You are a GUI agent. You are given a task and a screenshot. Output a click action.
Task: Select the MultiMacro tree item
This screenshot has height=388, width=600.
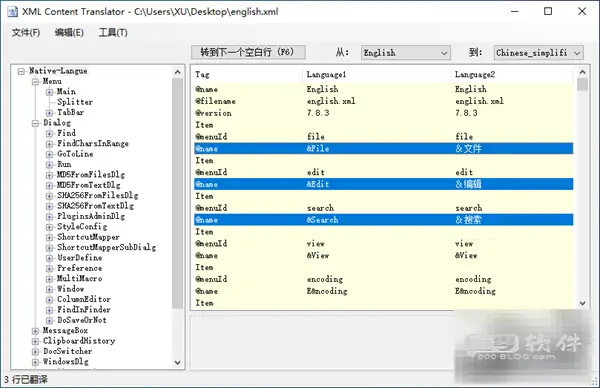point(80,279)
